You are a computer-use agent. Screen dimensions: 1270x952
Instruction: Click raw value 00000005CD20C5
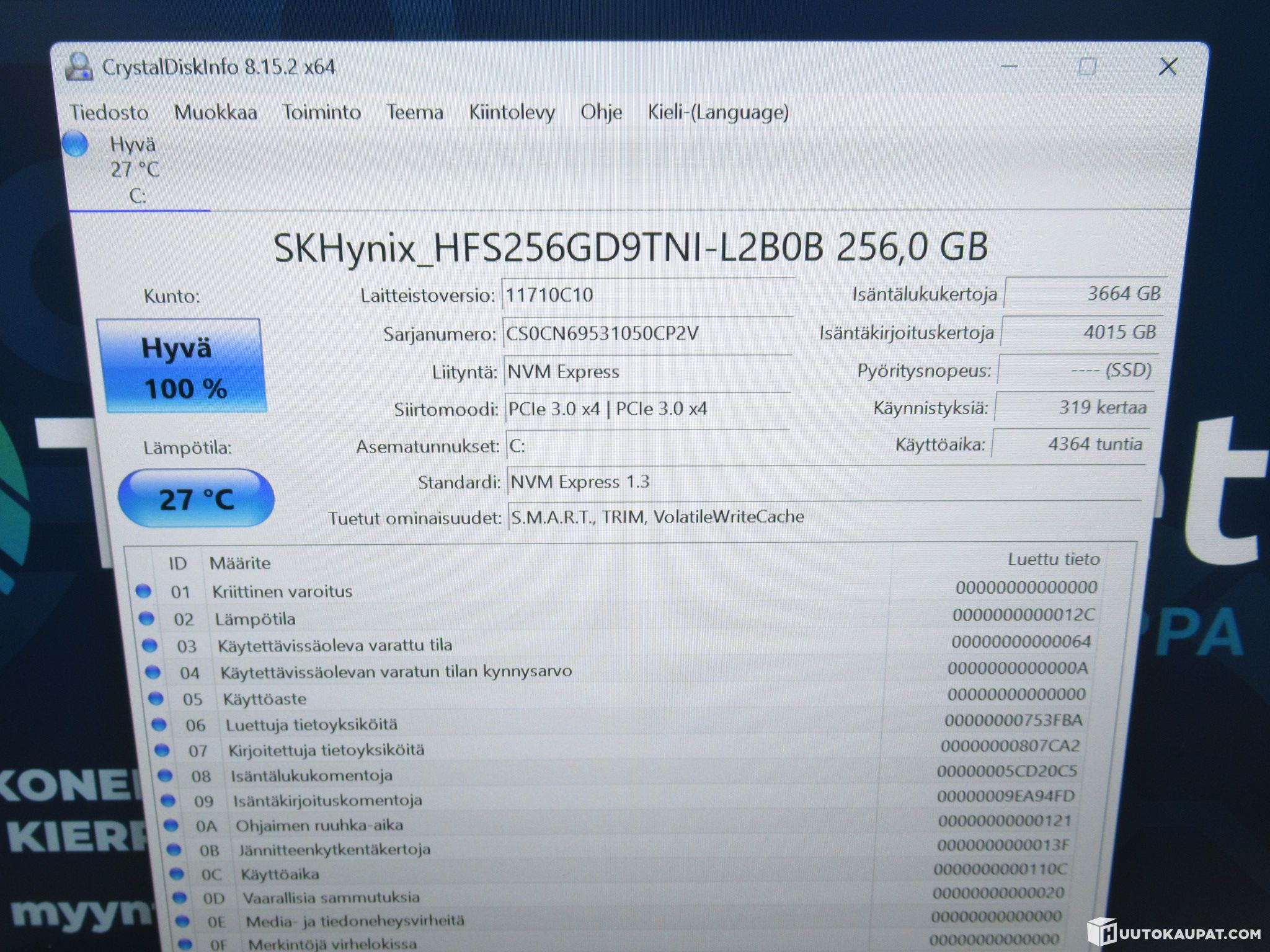(x=1008, y=771)
